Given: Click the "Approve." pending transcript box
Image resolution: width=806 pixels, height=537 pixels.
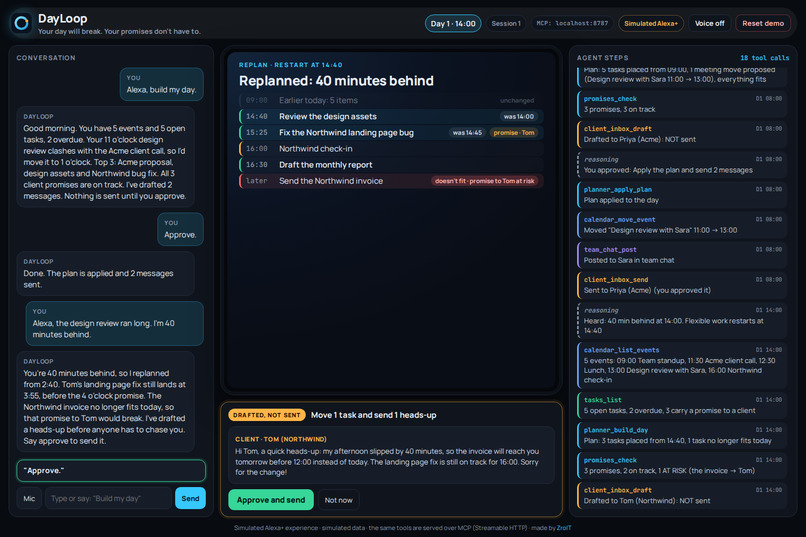Looking at the screenshot, I should pyautogui.click(x=111, y=471).
